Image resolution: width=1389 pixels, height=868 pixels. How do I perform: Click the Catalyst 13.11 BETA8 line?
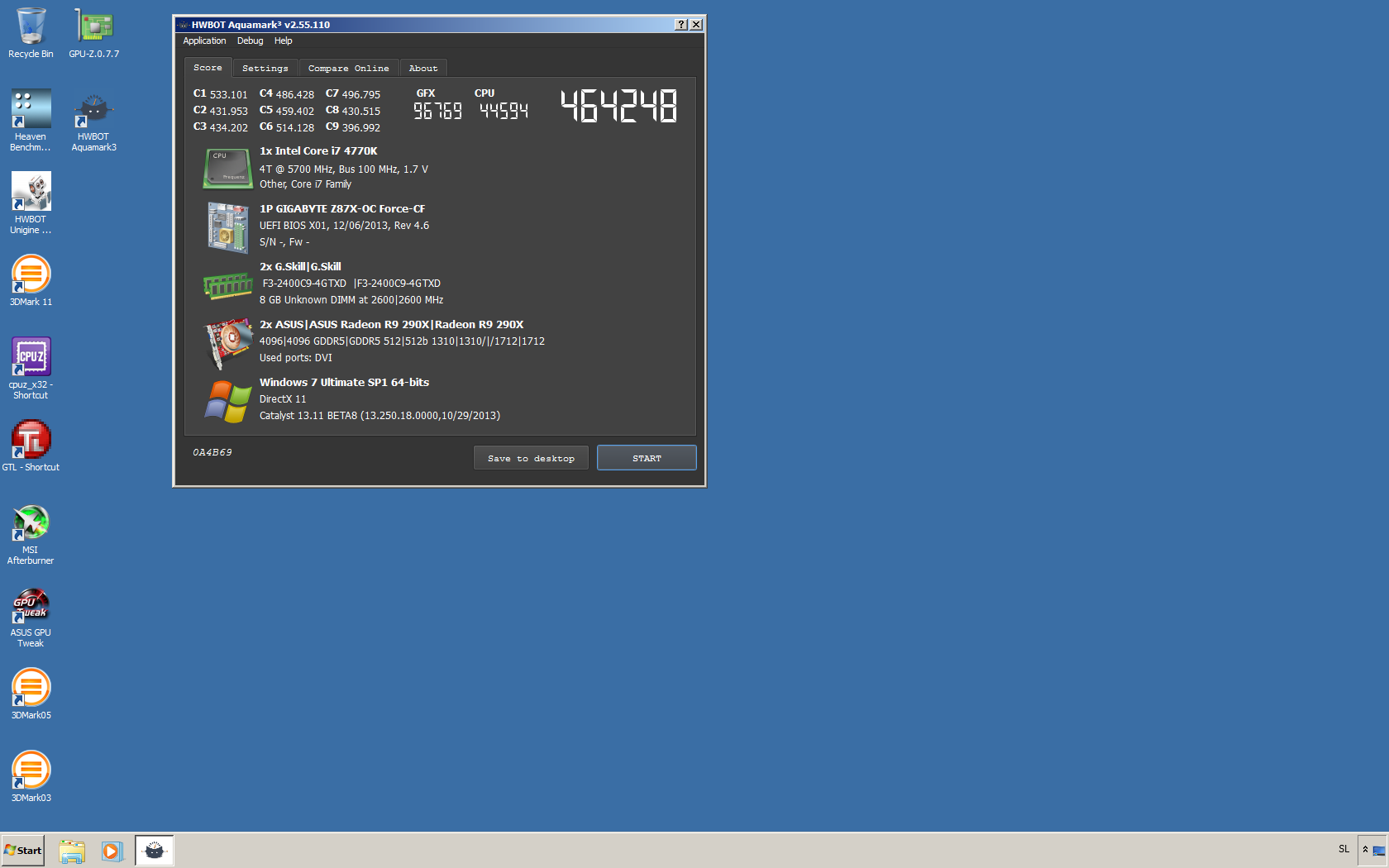(379, 416)
